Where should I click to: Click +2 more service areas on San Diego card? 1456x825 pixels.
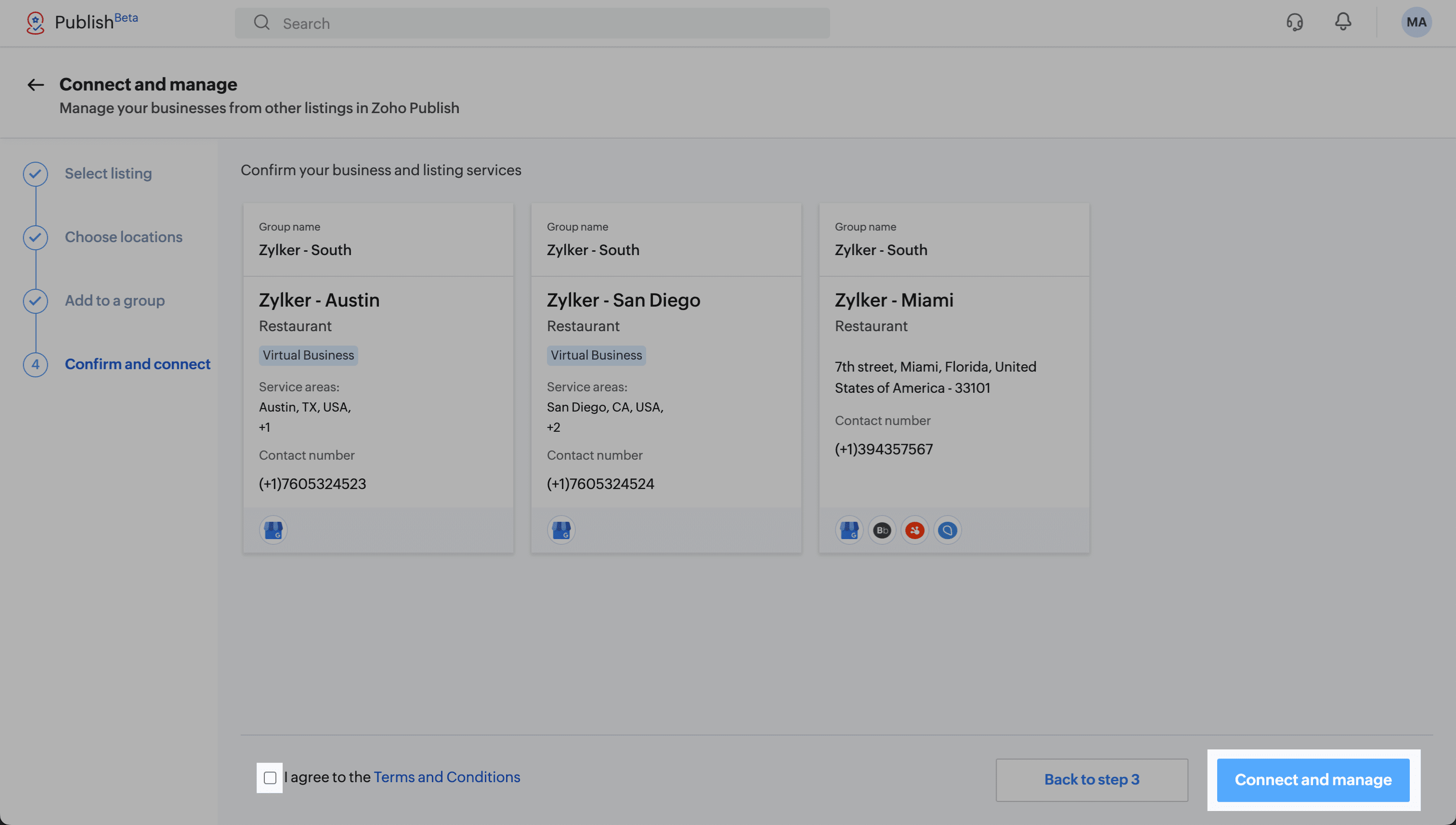[x=554, y=427]
